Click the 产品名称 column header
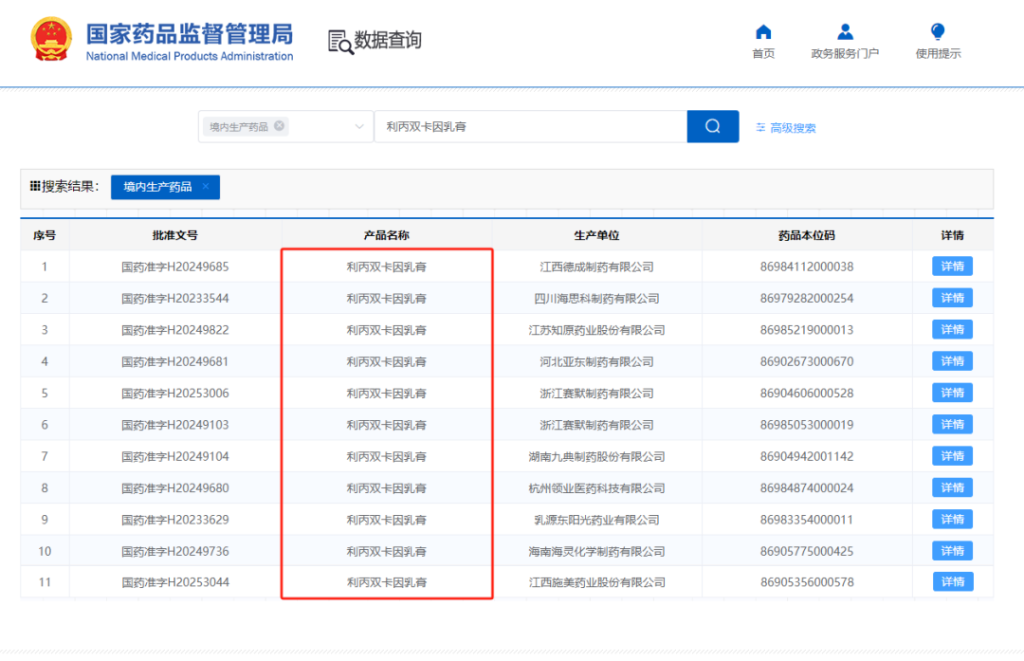Image resolution: width=1024 pixels, height=661 pixels. click(x=387, y=235)
